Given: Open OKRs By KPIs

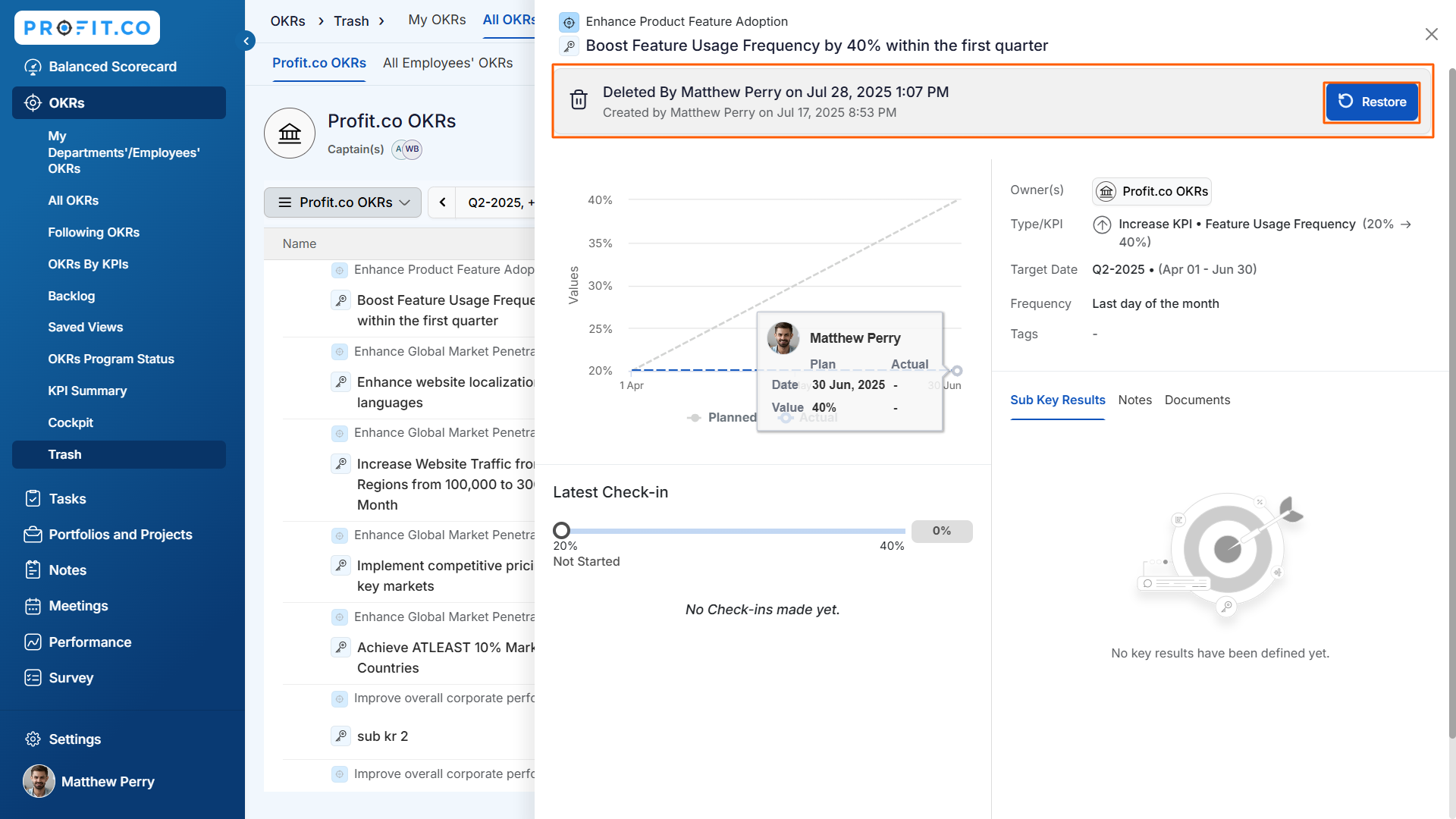Looking at the screenshot, I should (x=88, y=264).
